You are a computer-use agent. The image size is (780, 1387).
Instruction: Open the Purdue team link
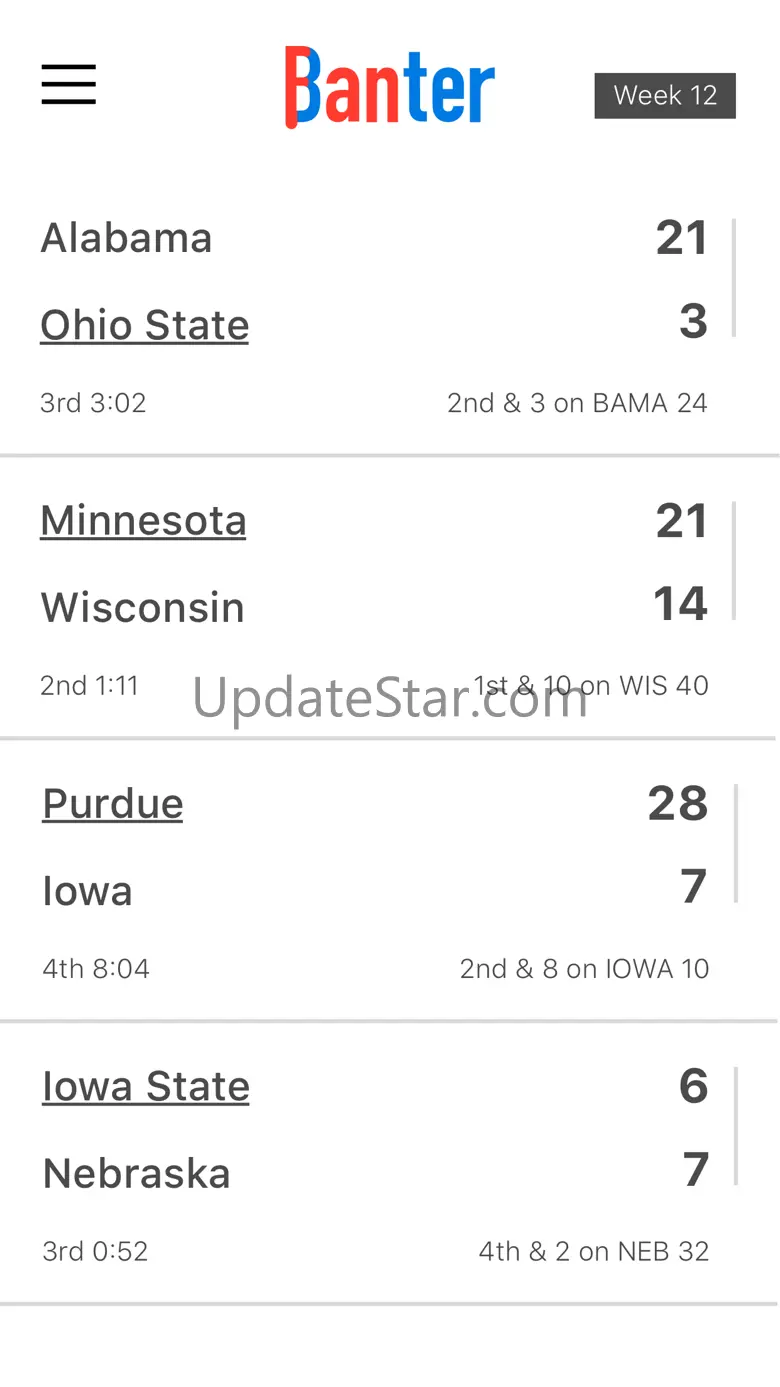coord(113,804)
